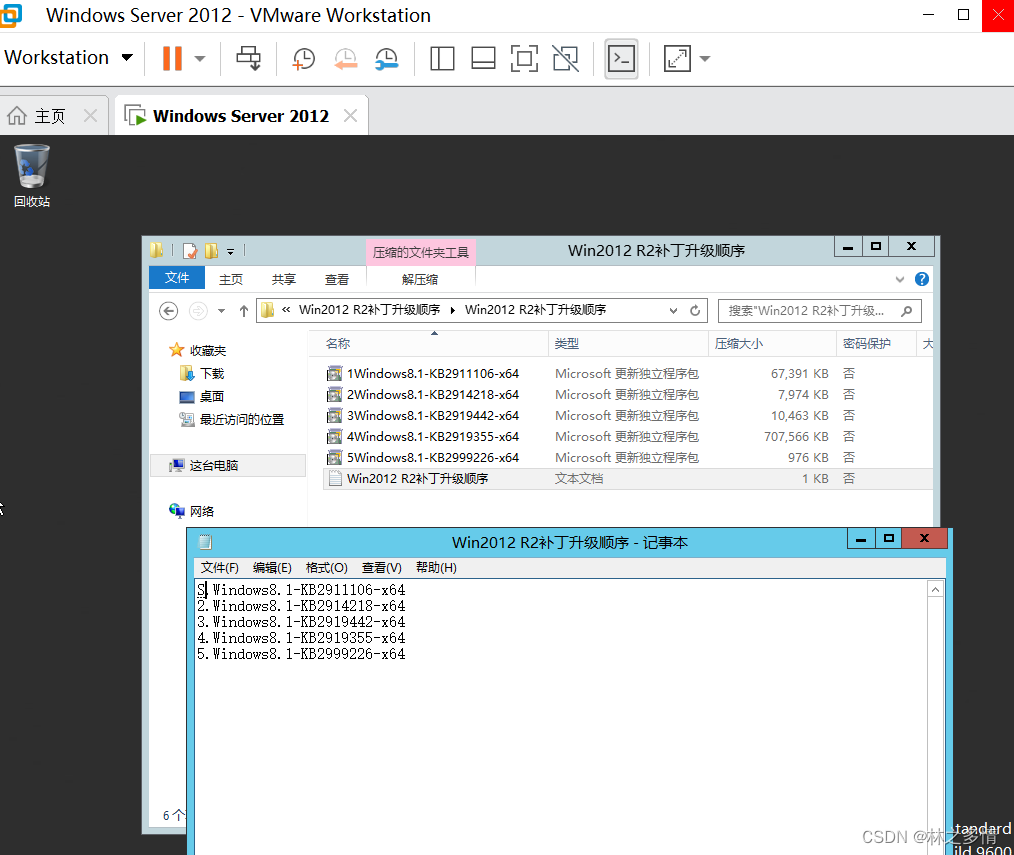Open the snapshot manager
The height and width of the screenshot is (855, 1014).
[387, 58]
